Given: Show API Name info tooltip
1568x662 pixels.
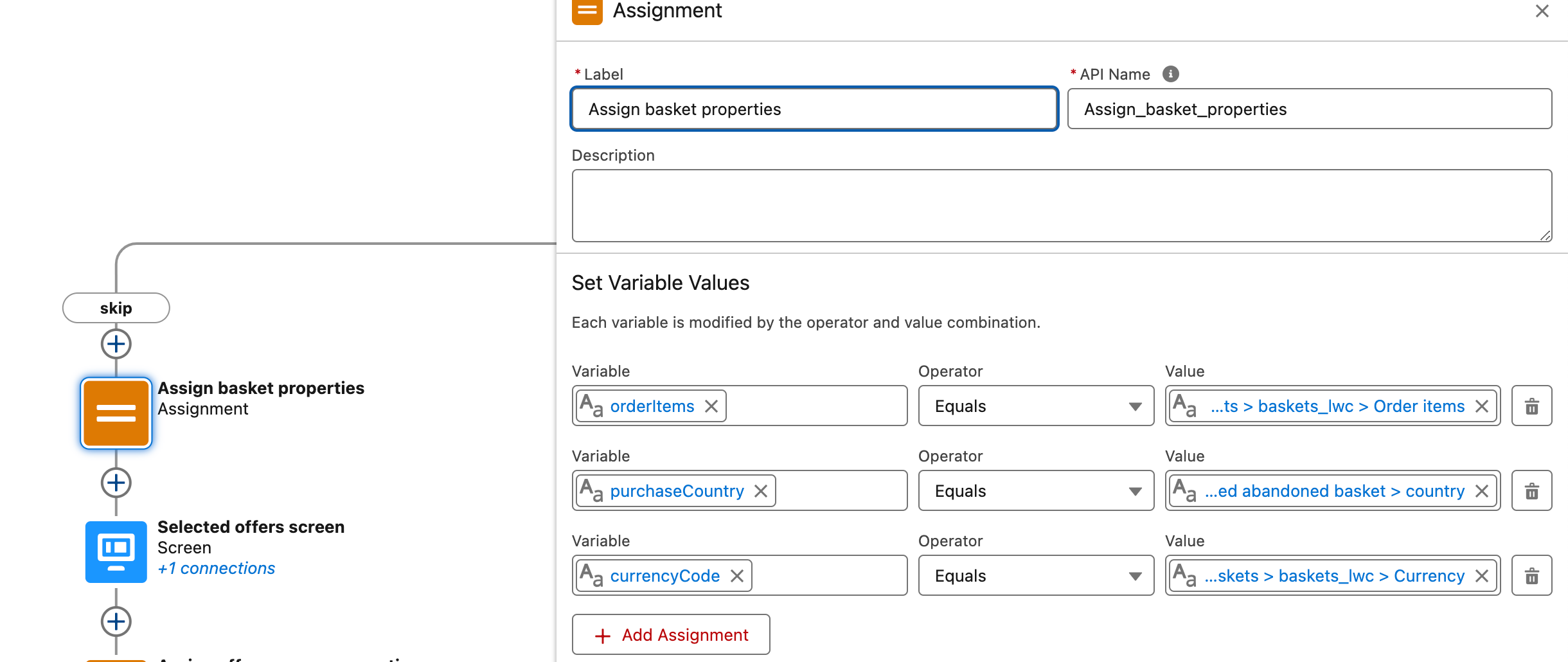Looking at the screenshot, I should (1170, 74).
